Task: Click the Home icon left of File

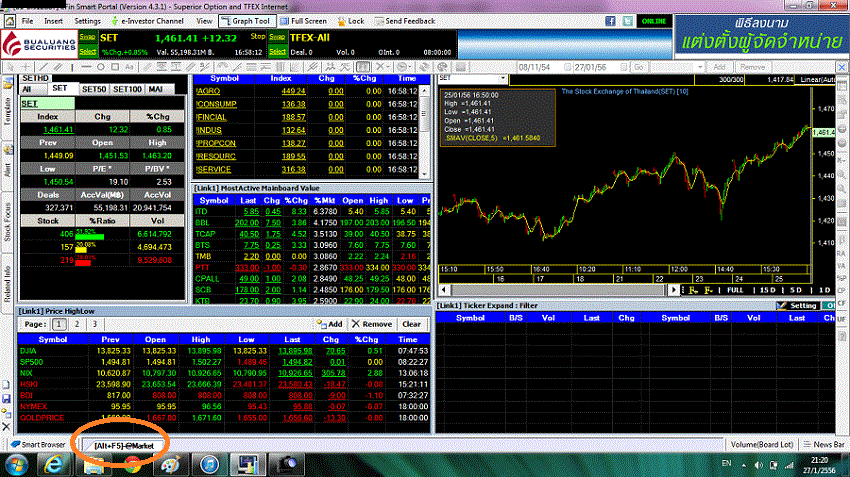Action: point(10,21)
